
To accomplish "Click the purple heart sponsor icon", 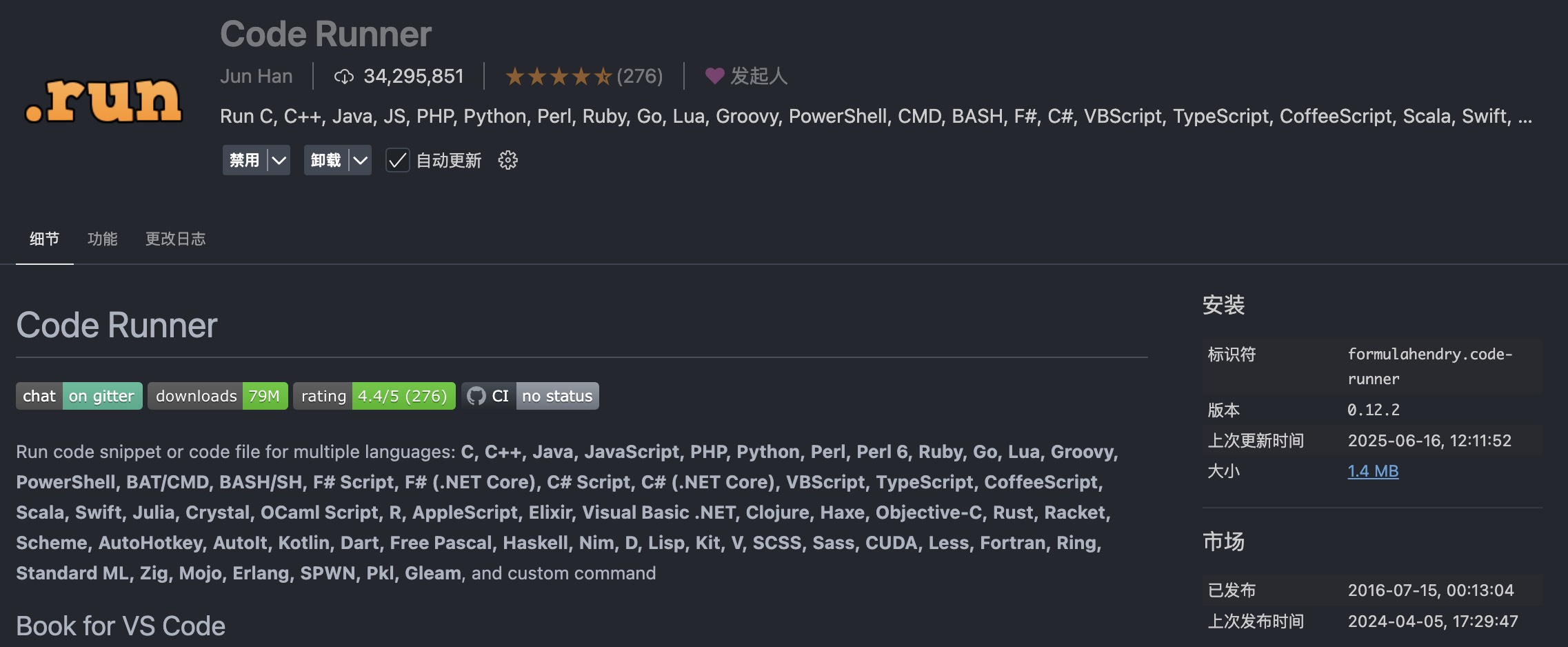I will click(714, 76).
